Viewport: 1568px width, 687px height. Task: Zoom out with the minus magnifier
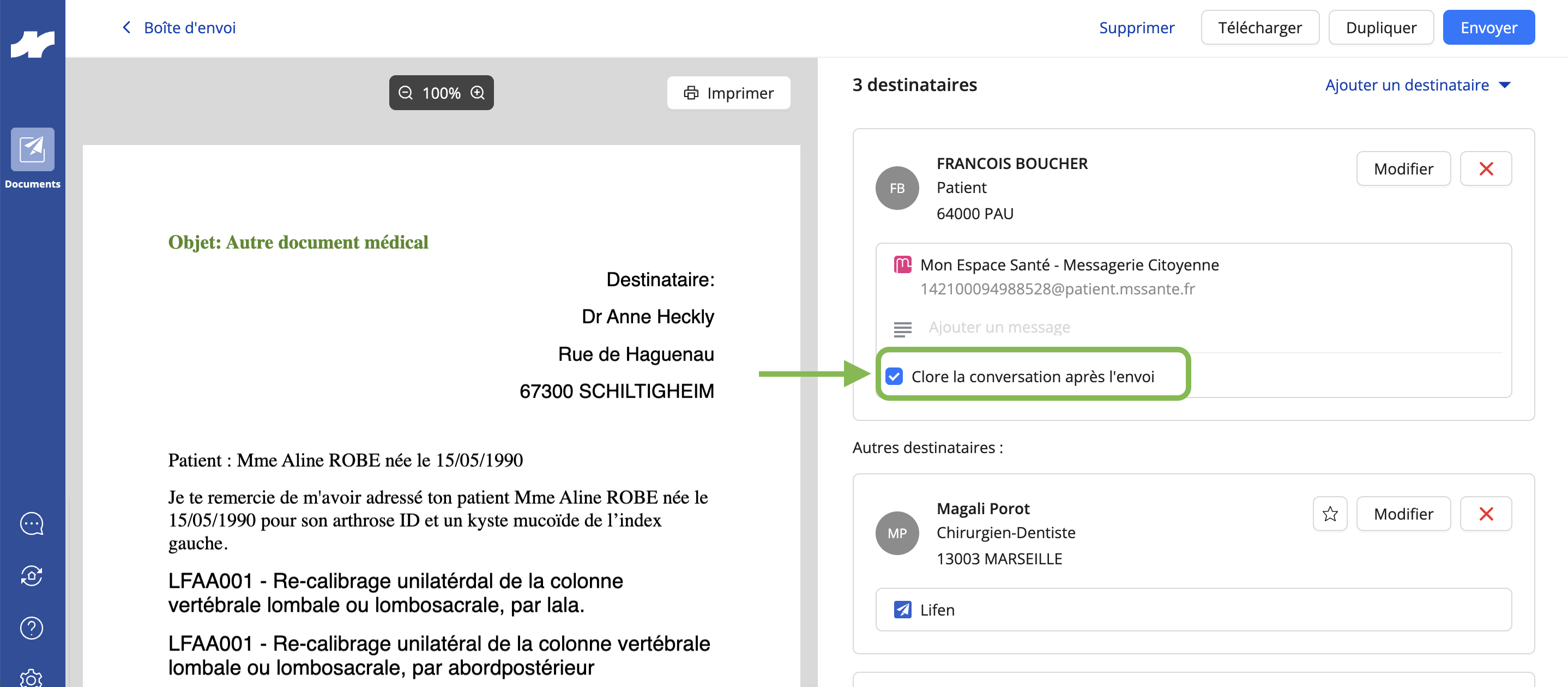click(406, 93)
